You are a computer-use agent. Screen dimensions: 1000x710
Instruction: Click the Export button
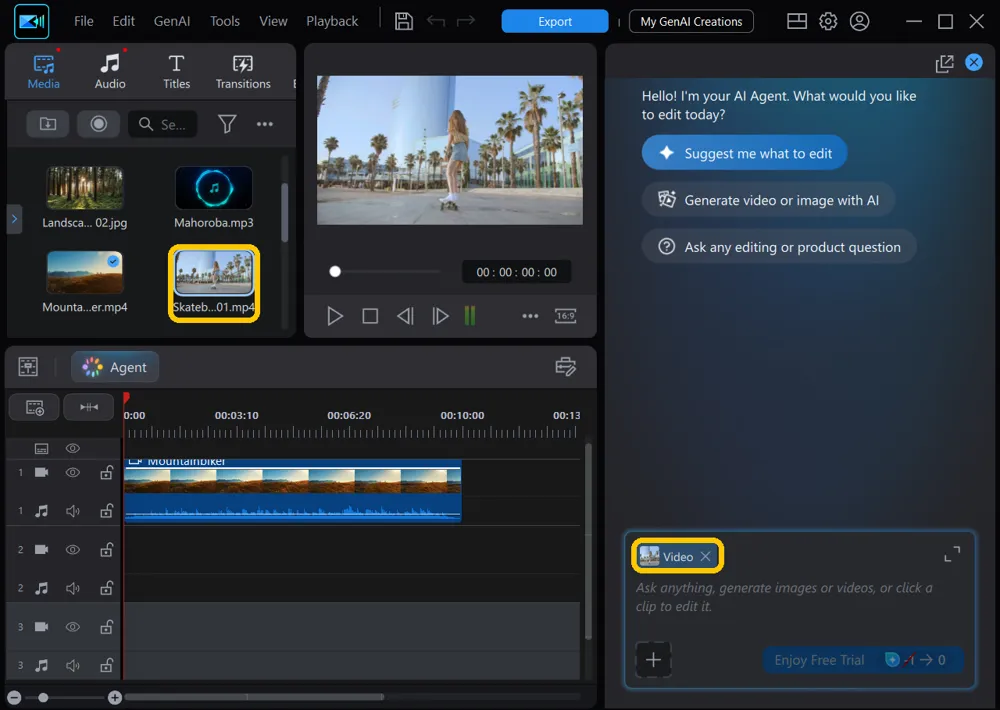click(554, 21)
